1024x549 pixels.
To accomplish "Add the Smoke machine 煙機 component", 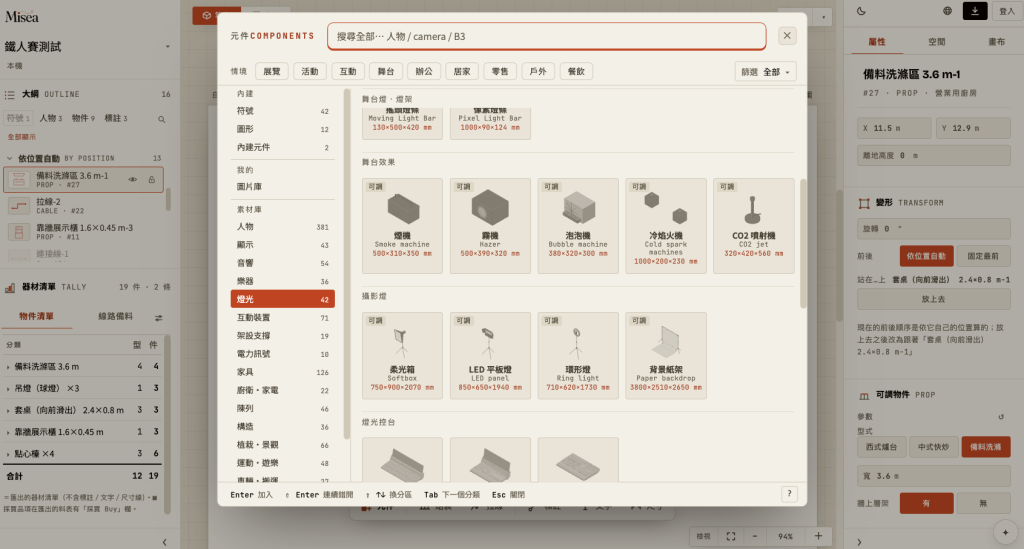I will pyautogui.click(x=402, y=225).
